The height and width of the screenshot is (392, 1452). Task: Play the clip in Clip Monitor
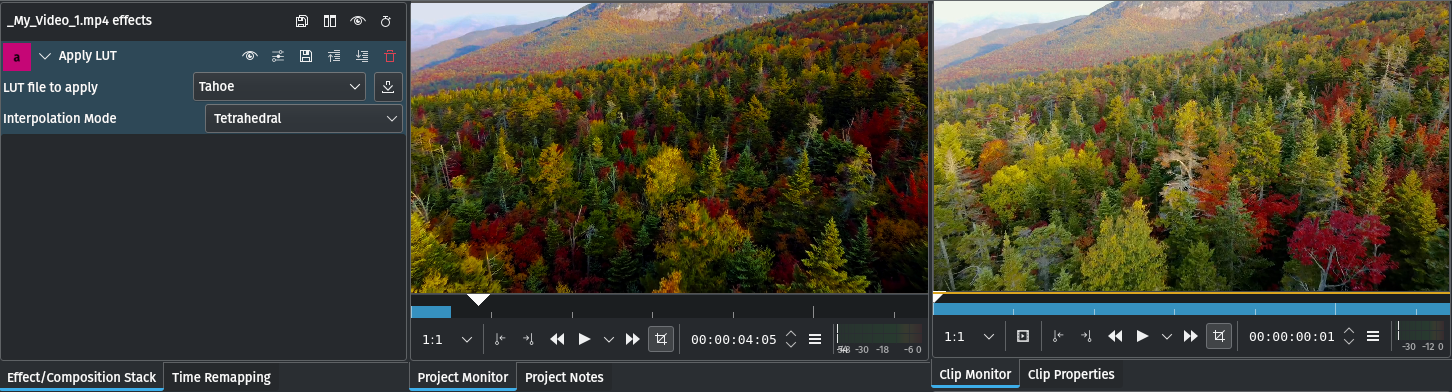click(1142, 337)
